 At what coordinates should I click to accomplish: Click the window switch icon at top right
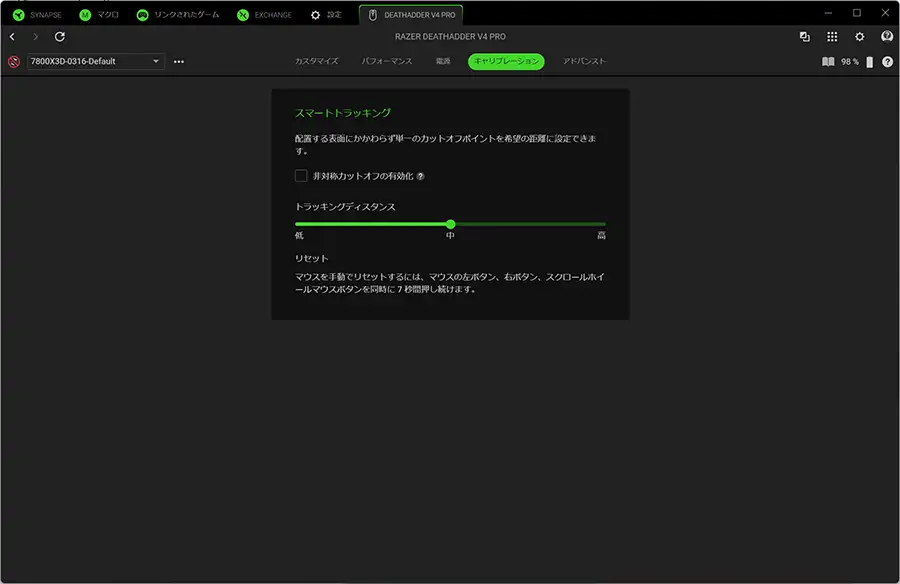click(805, 37)
